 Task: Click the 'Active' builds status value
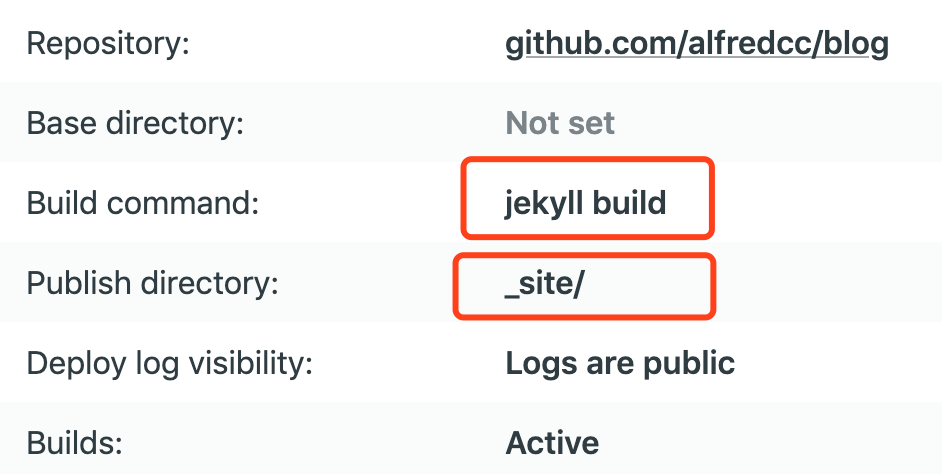point(553,442)
